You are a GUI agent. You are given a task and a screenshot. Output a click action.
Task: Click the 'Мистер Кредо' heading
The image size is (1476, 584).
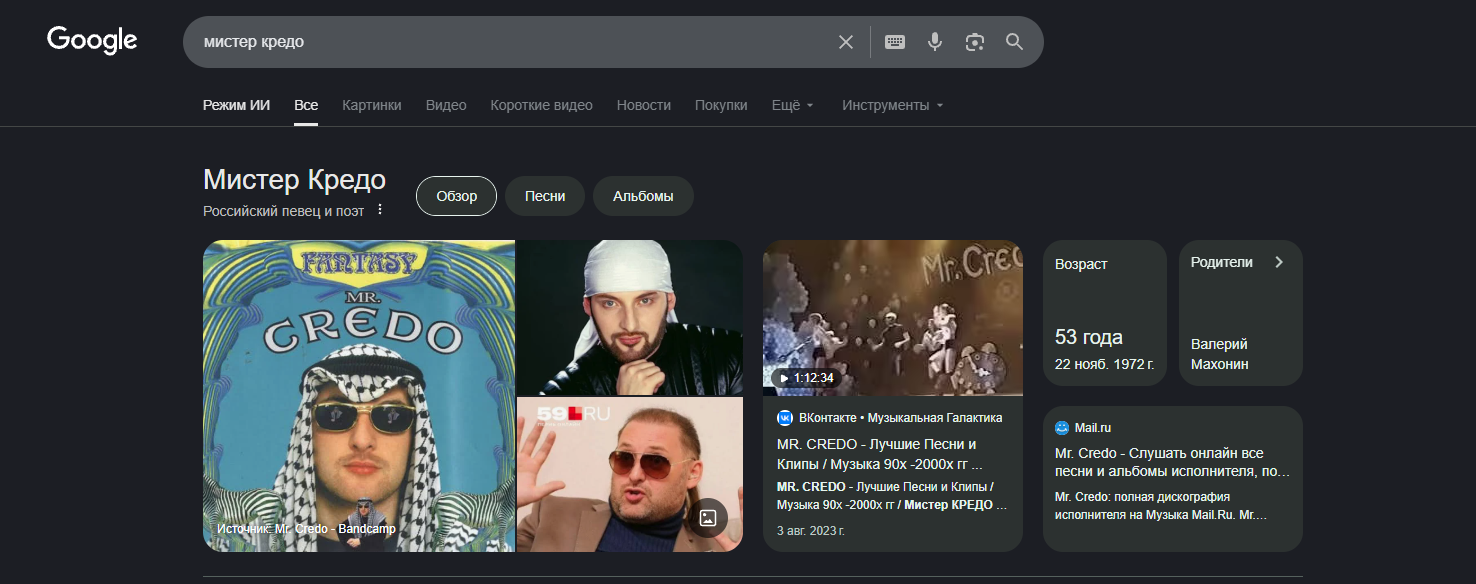tap(294, 180)
